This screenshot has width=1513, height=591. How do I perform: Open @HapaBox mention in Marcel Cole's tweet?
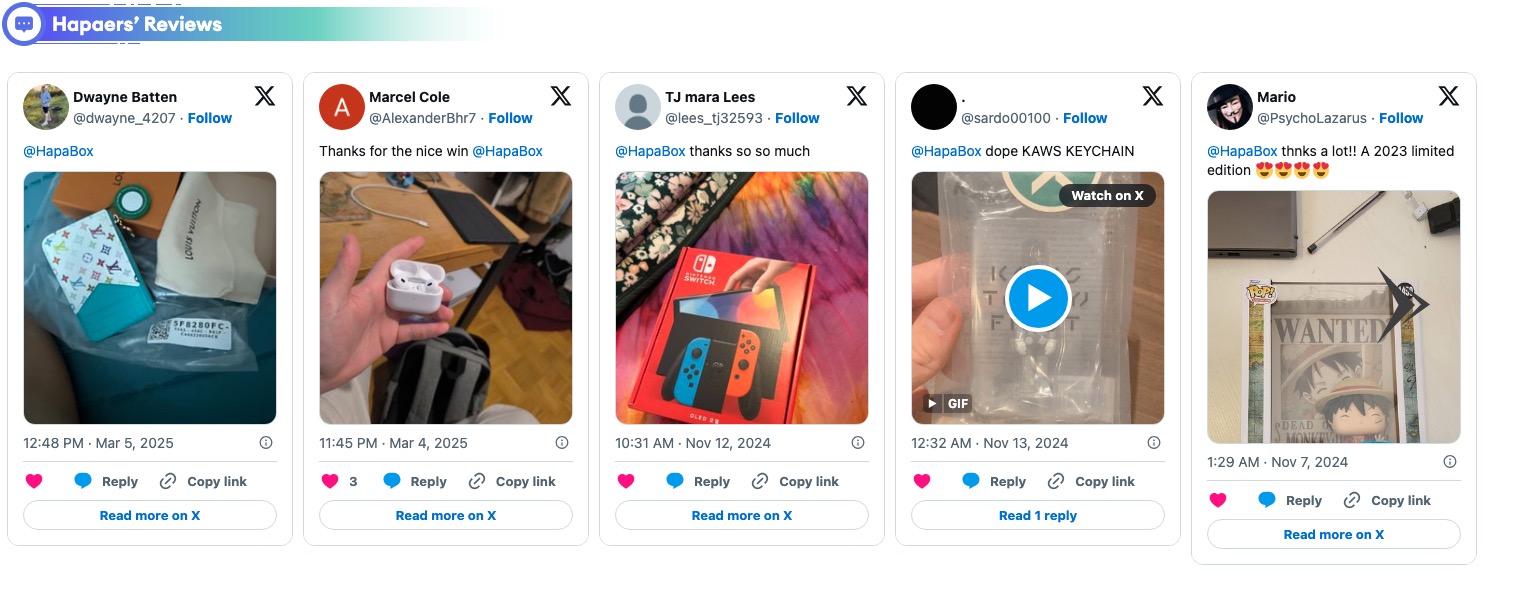[507, 151]
